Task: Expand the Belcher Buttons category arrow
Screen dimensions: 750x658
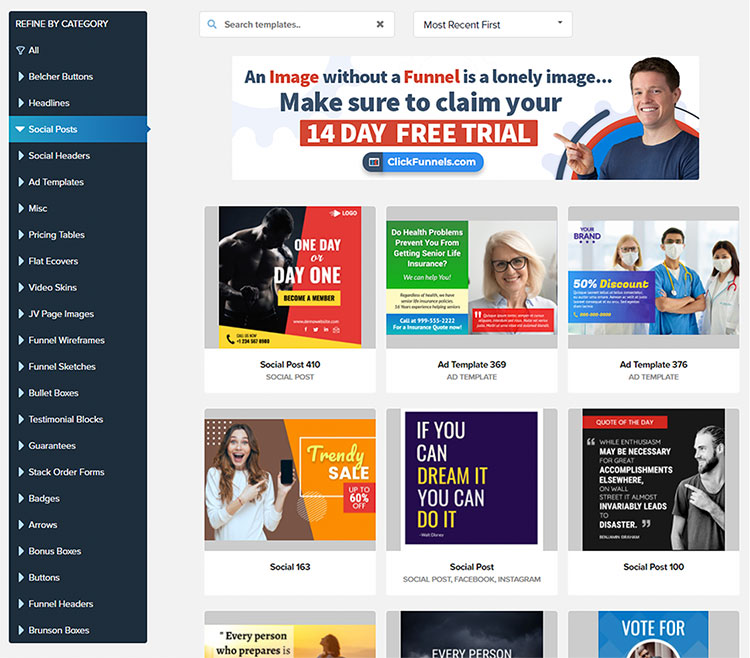Action: pos(21,77)
